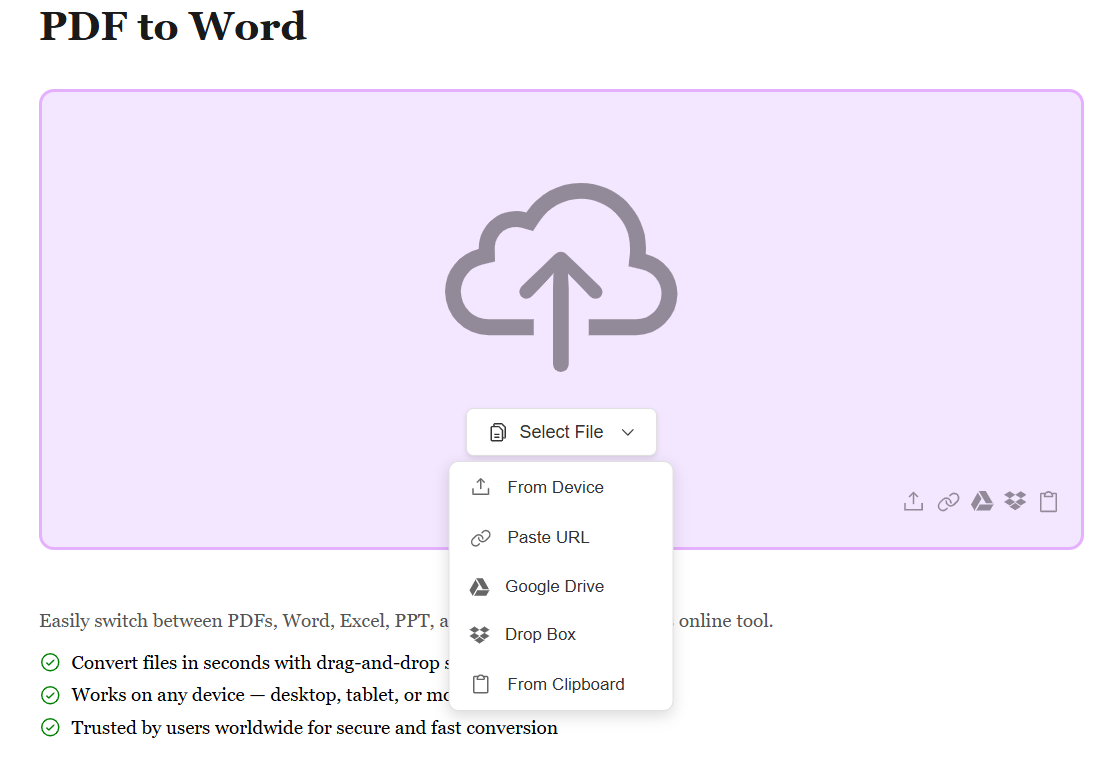Pick "Google Drive" from the file source menu
Image resolution: width=1113 pixels, height=775 pixels.
[554, 587]
